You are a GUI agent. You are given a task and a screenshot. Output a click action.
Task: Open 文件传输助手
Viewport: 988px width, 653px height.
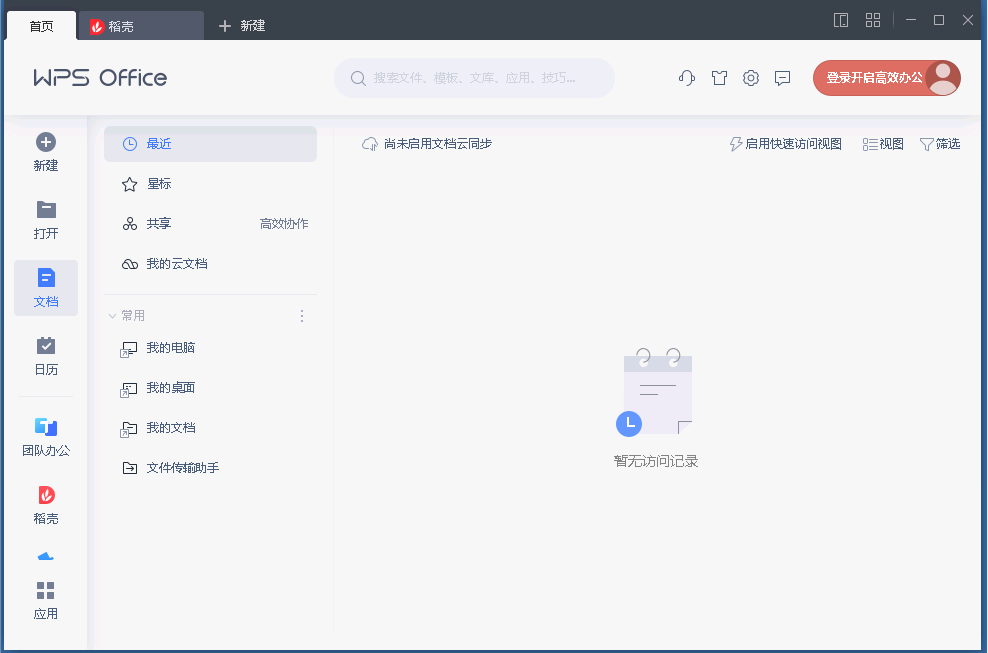pyautogui.click(x=210, y=468)
